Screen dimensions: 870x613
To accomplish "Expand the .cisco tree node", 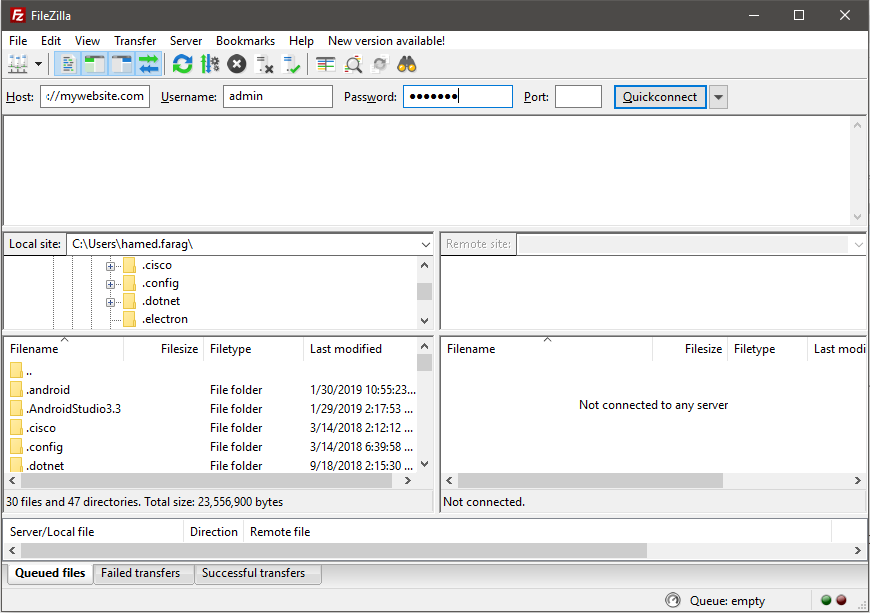I will coord(110,266).
